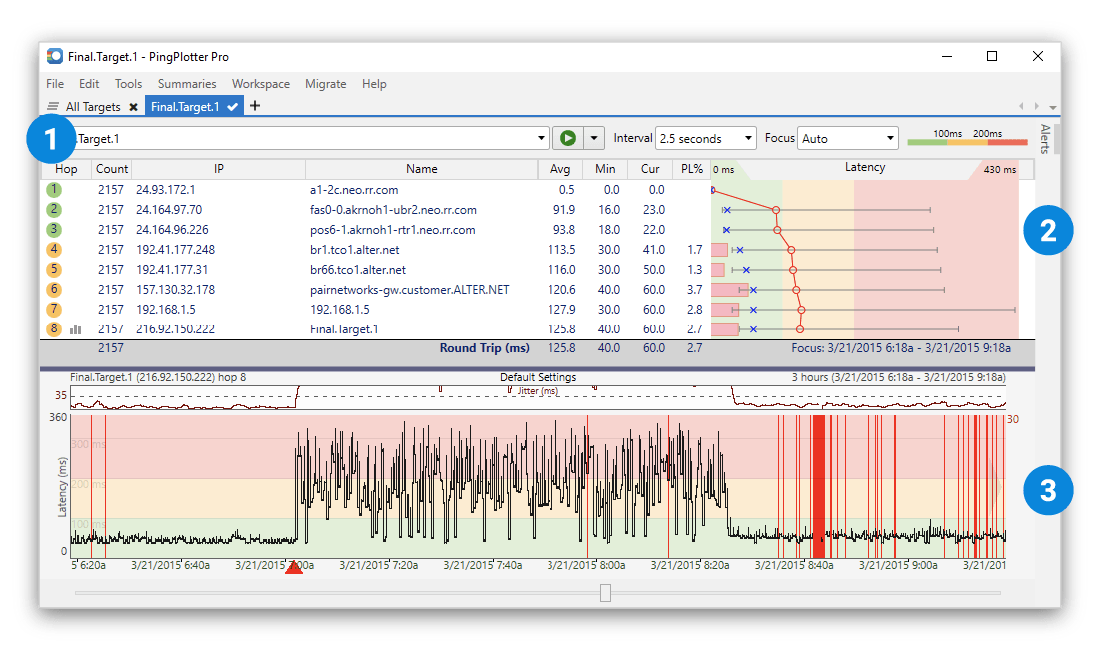This screenshot has height=651, width=1100.
Task: Focus the target address input field
Action: pyautogui.click(x=304, y=138)
